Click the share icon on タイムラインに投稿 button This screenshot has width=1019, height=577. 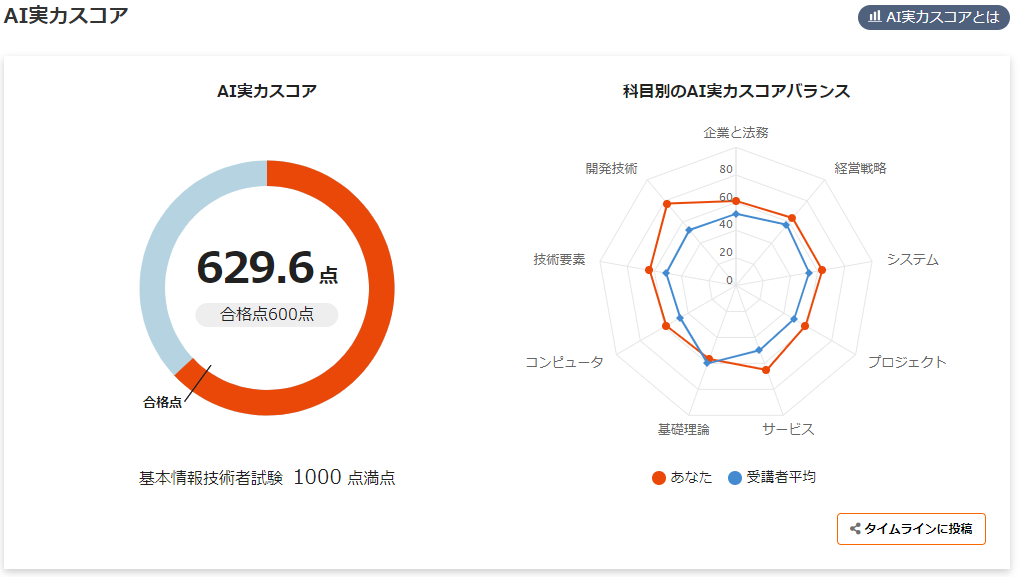click(x=855, y=528)
